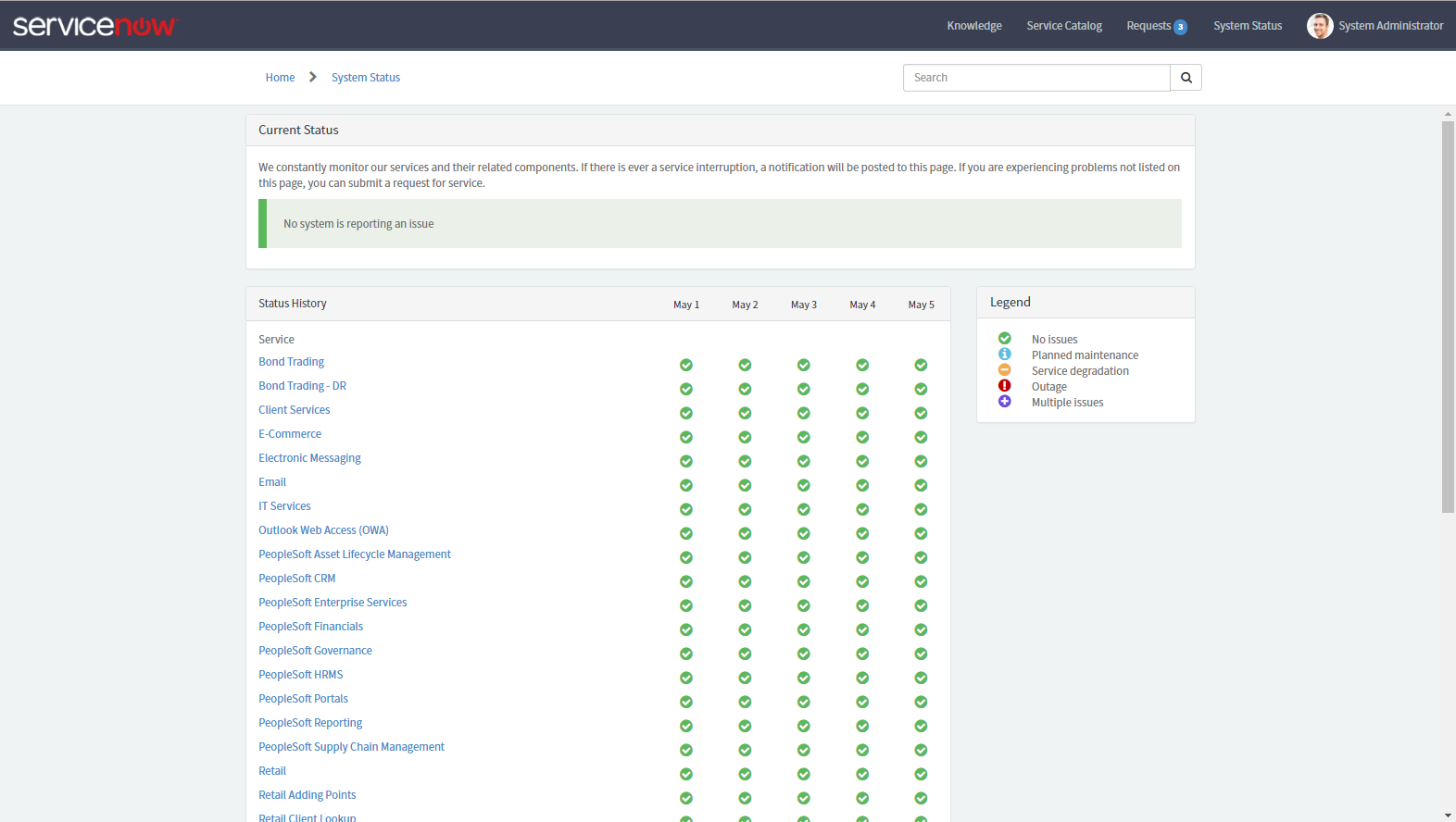1456x822 pixels.
Task: Open the Bond Trading service link
Action: point(292,362)
